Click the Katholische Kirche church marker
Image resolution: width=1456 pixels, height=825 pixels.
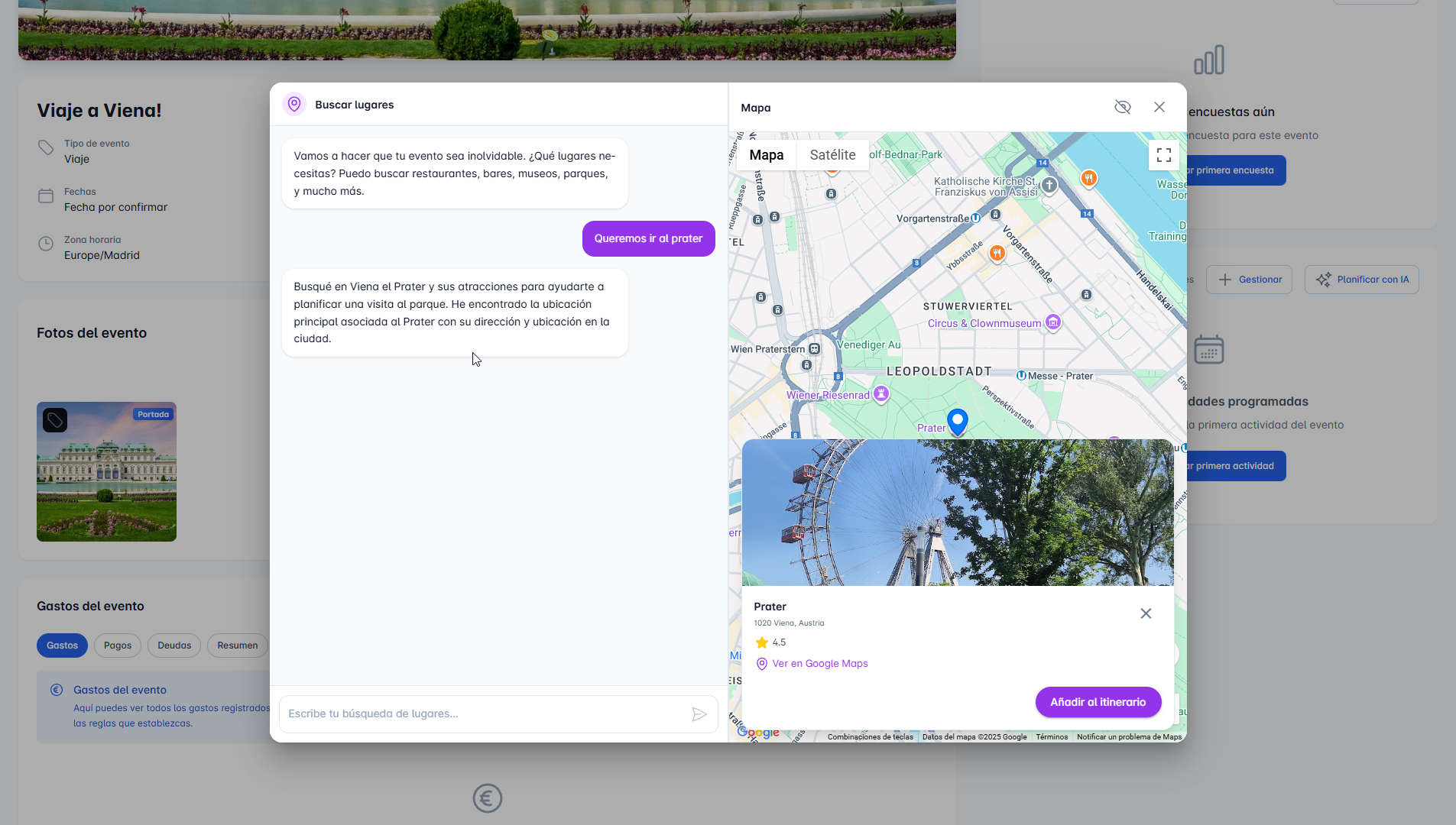[x=1049, y=185]
